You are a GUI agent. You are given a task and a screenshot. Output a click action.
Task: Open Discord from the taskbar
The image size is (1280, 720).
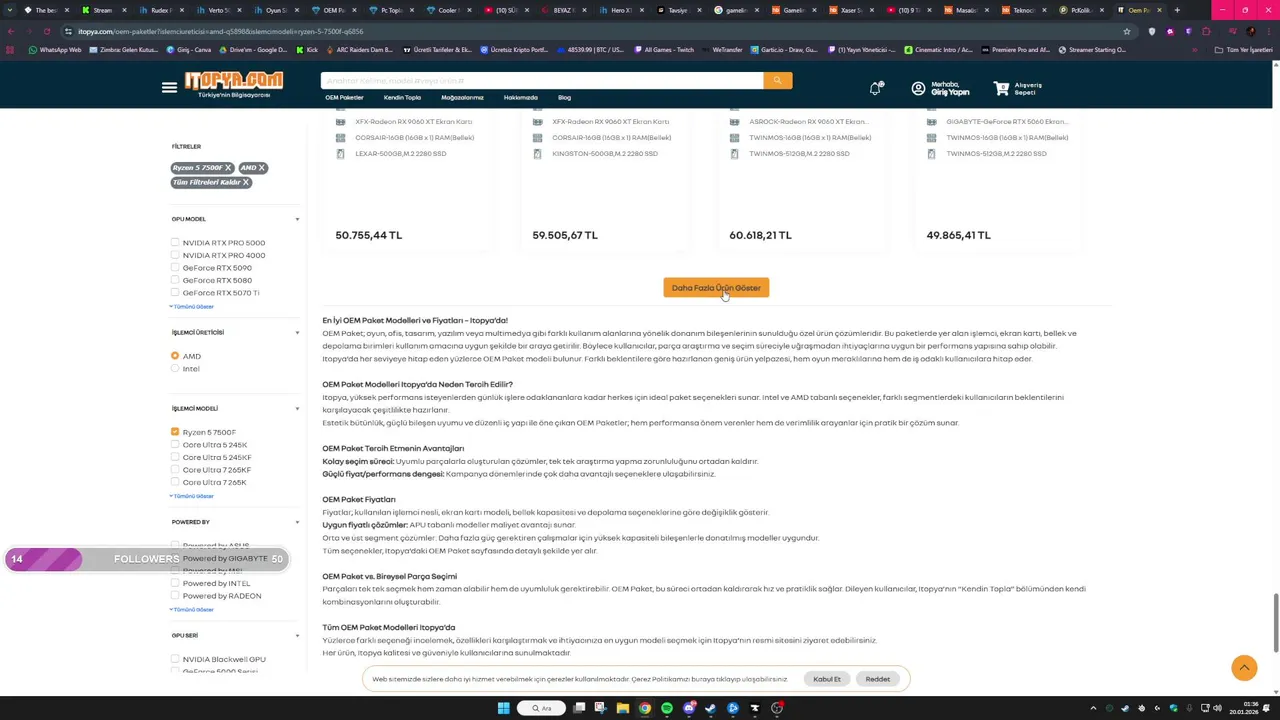(689, 708)
